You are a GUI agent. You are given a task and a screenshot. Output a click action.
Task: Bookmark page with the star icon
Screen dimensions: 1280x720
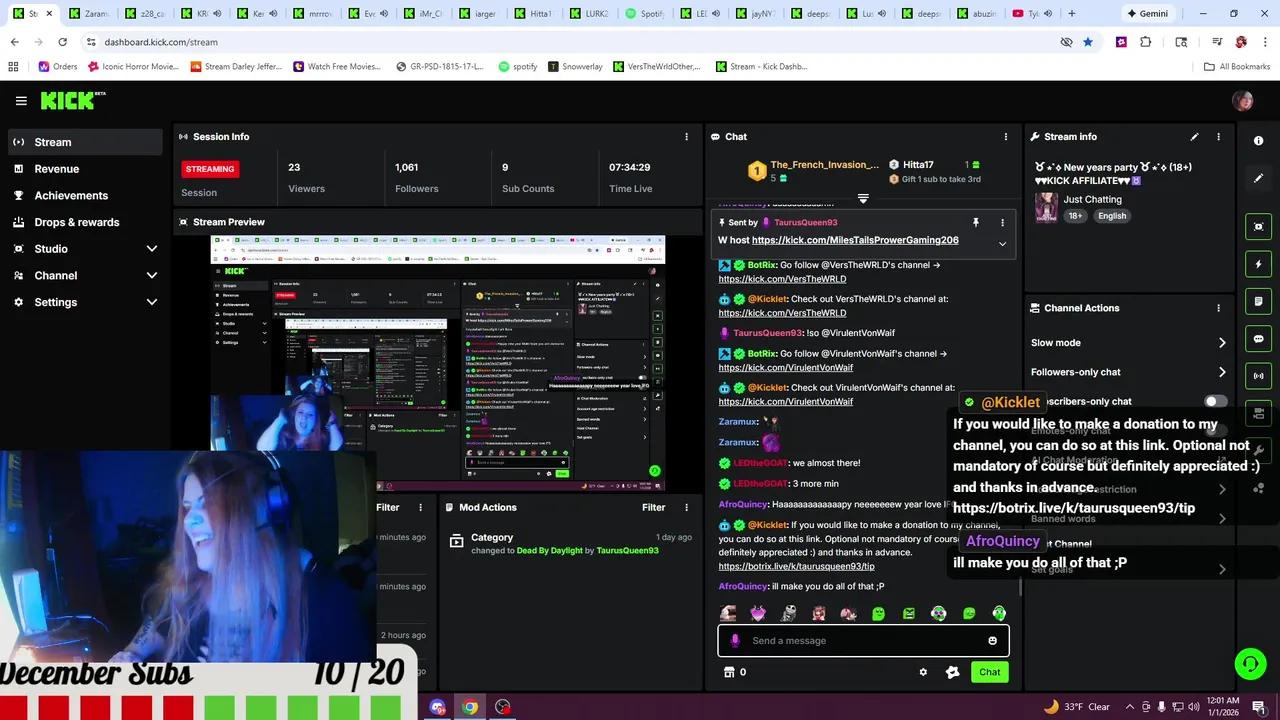1088,42
